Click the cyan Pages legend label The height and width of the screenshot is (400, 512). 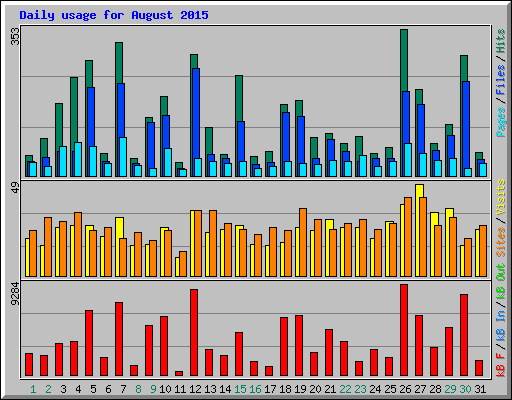tap(501, 122)
